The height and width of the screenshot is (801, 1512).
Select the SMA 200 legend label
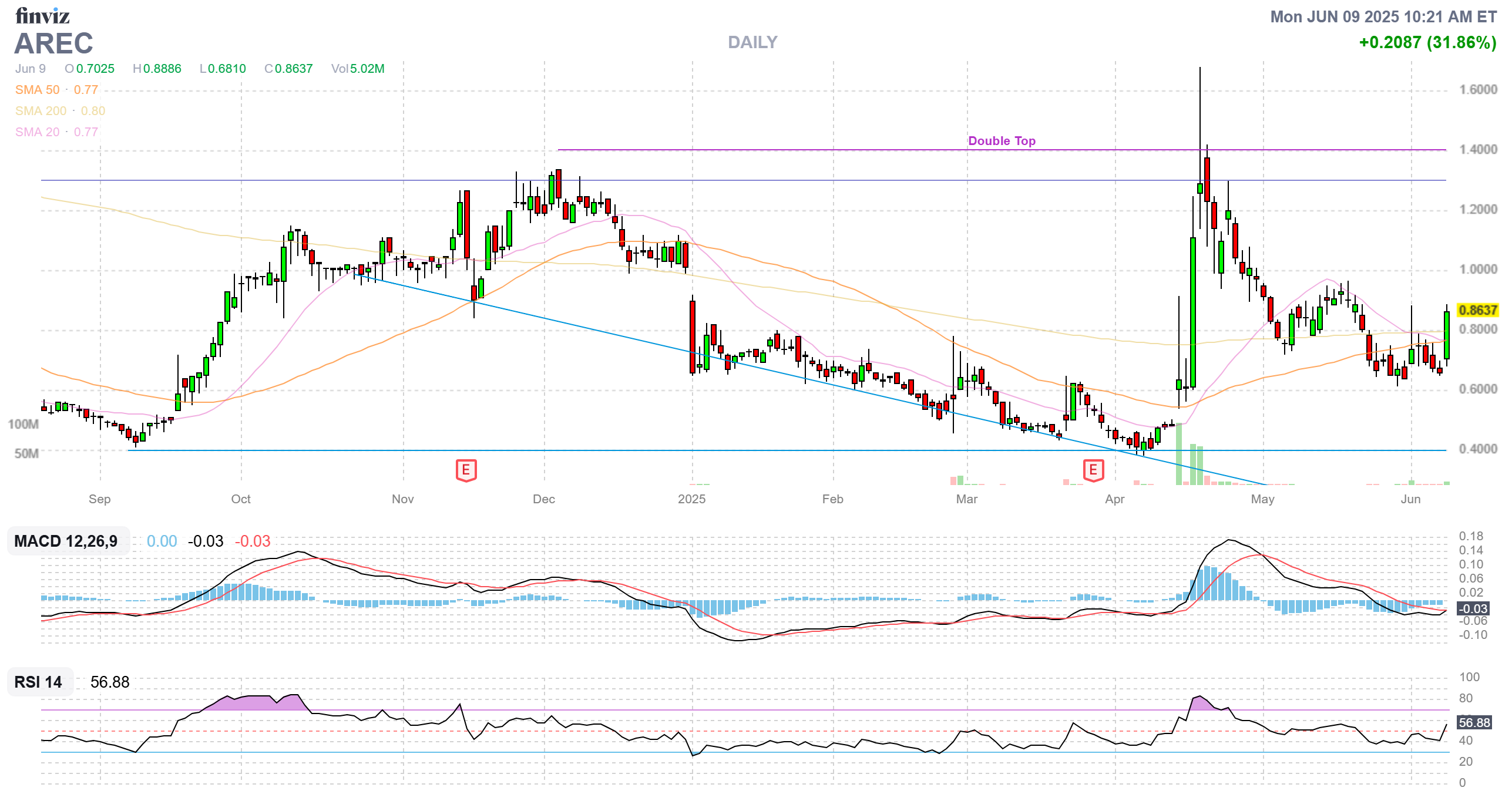coord(41,111)
